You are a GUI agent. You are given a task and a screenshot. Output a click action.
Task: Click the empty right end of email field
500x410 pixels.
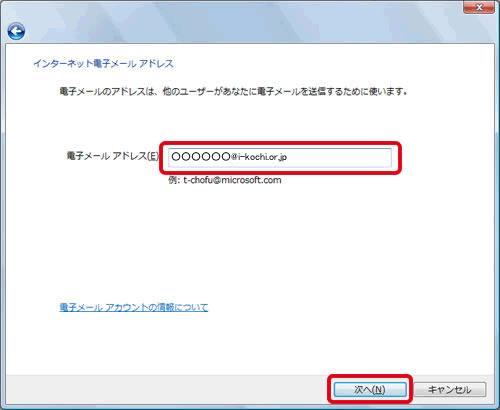click(340, 157)
